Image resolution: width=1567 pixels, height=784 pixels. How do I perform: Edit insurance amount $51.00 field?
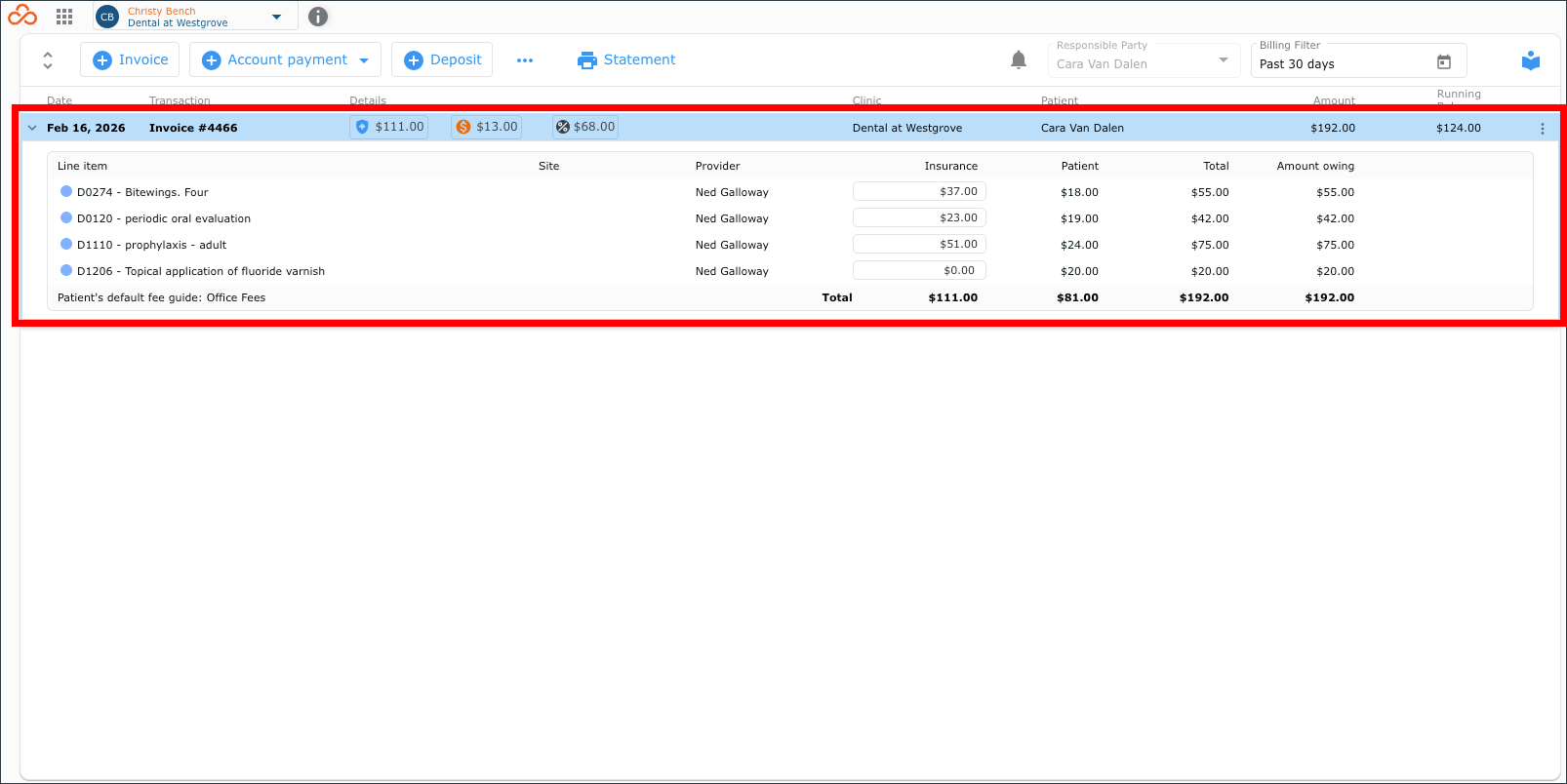click(x=919, y=244)
